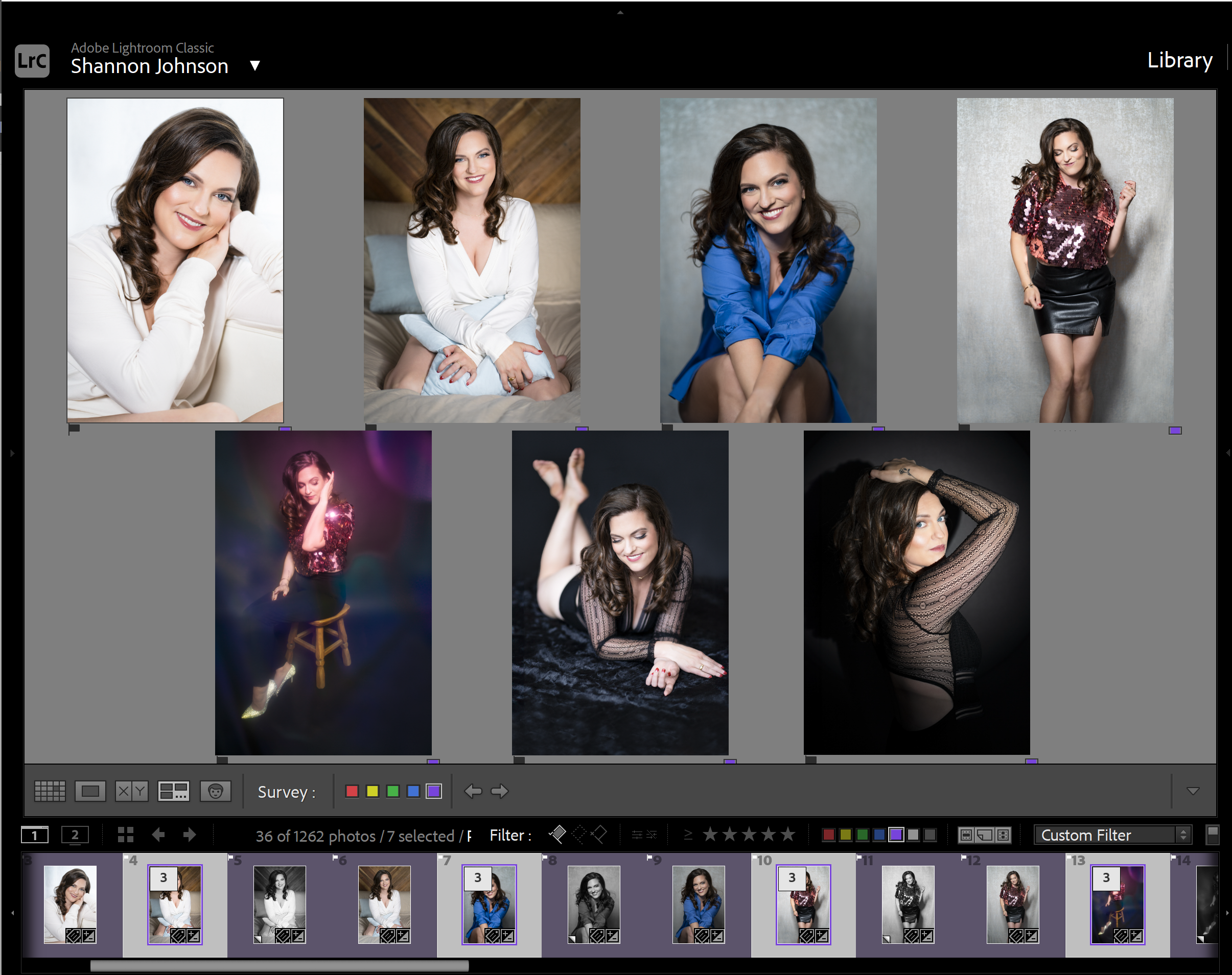1232x975 pixels.
Task: Go to the previous photo arrow in toolbar
Action: [x=473, y=791]
